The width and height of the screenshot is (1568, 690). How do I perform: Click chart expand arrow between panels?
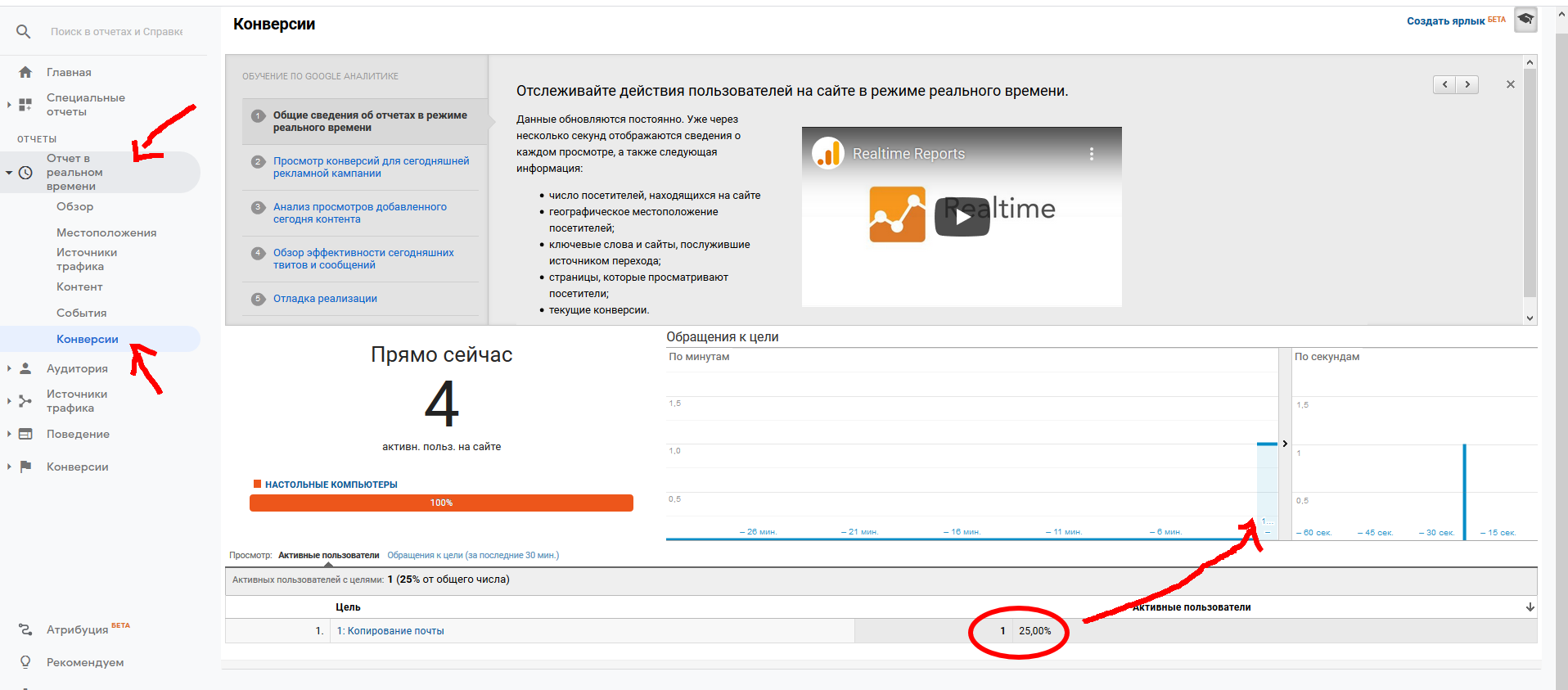(x=1285, y=444)
